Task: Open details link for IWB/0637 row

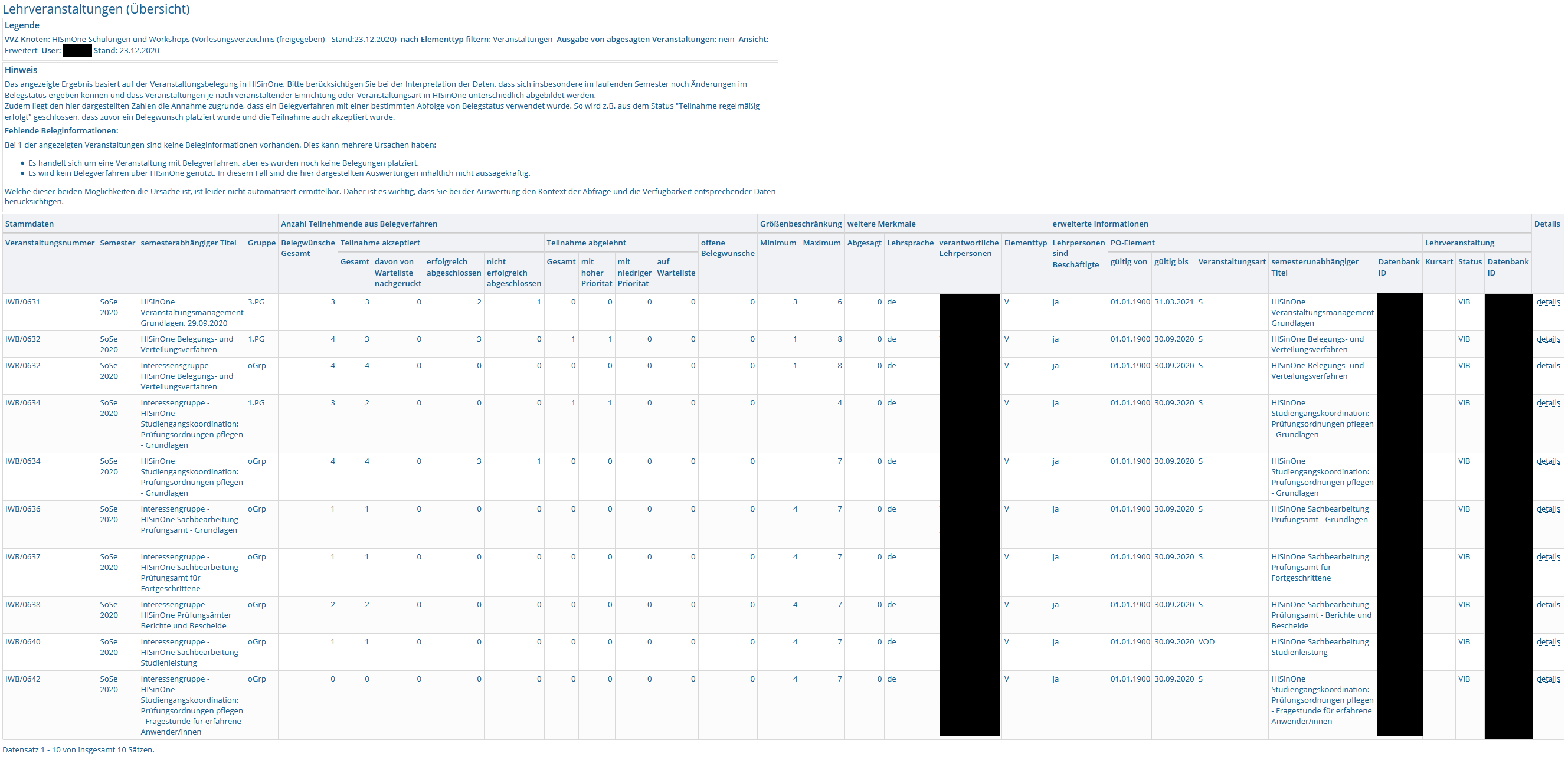Action: tap(1547, 557)
